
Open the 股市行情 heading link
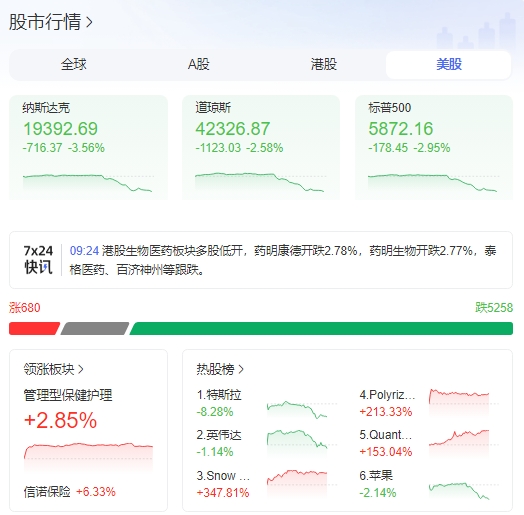click(x=50, y=22)
